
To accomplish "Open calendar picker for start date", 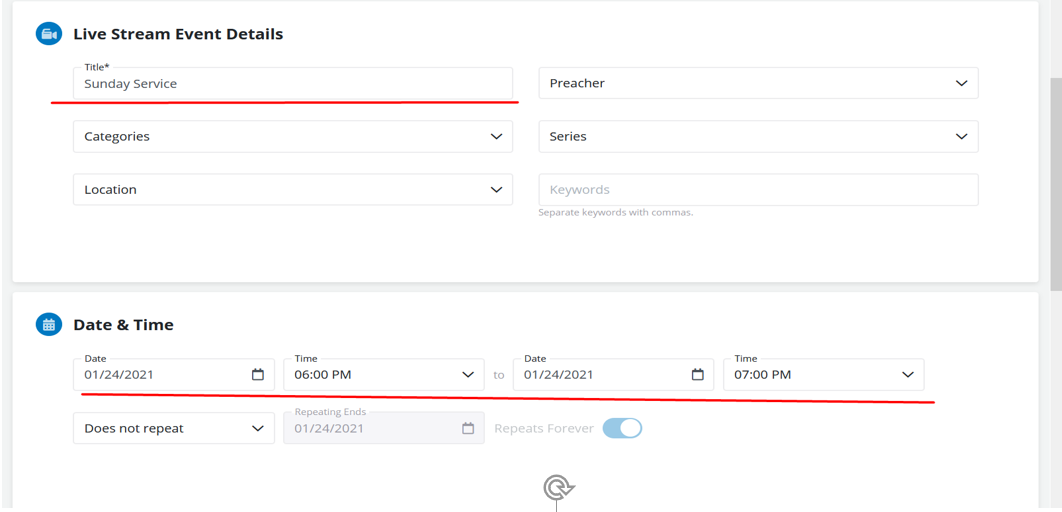I will [257, 375].
